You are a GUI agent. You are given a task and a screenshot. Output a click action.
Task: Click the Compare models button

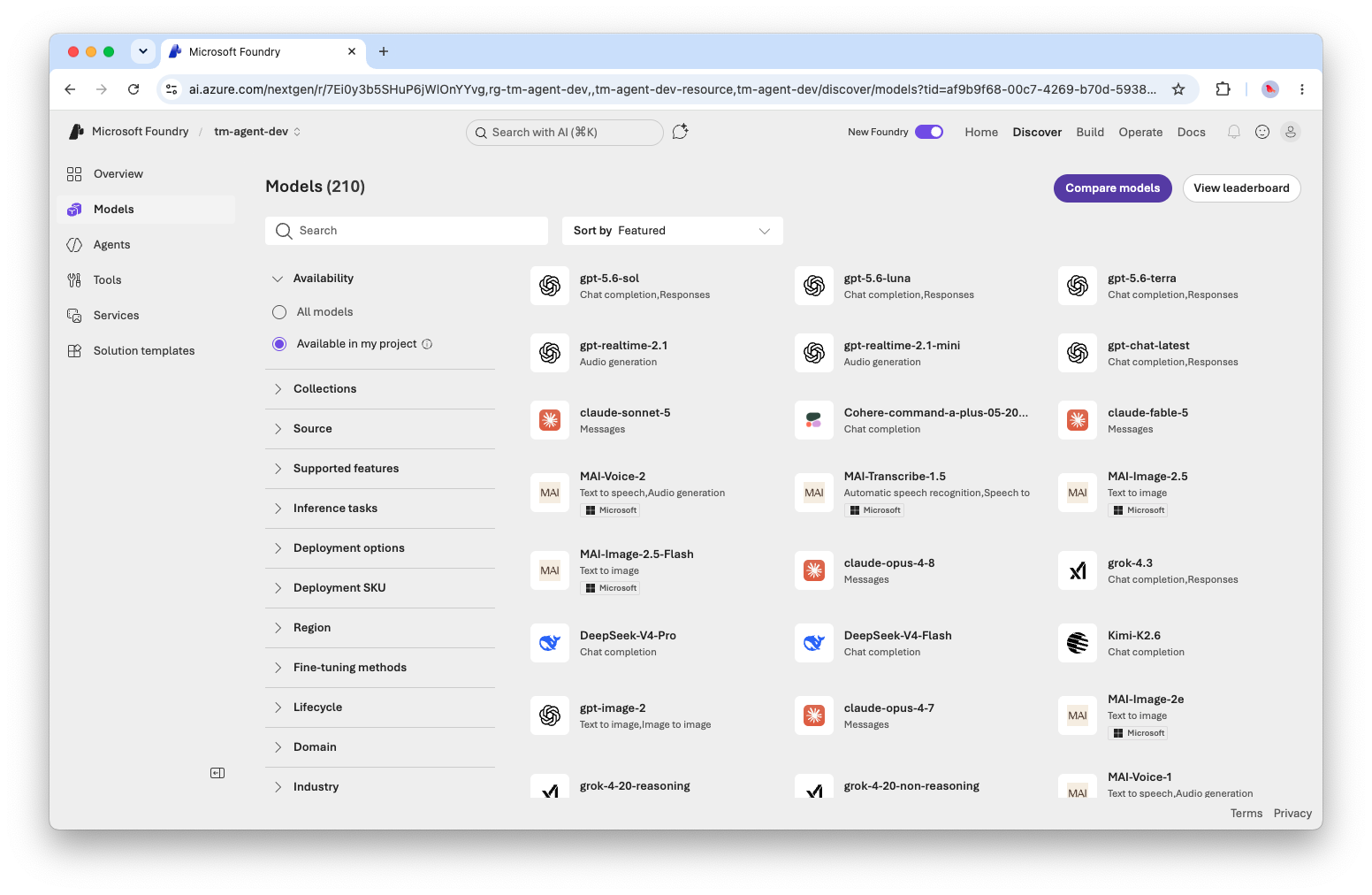coord(1112,188)
